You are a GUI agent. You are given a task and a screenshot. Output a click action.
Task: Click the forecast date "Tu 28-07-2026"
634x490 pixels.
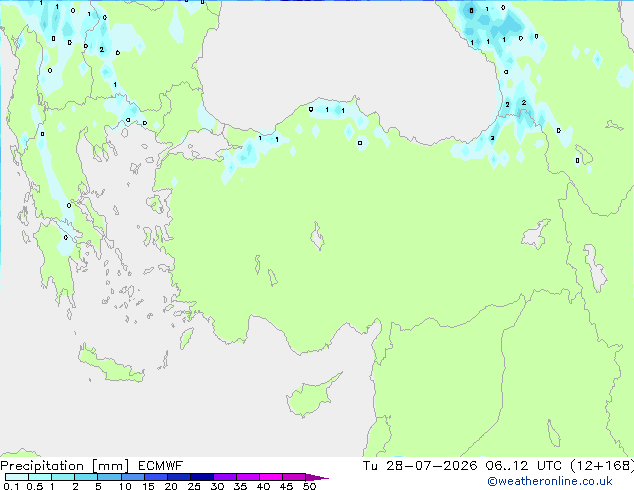click(420, 466)
